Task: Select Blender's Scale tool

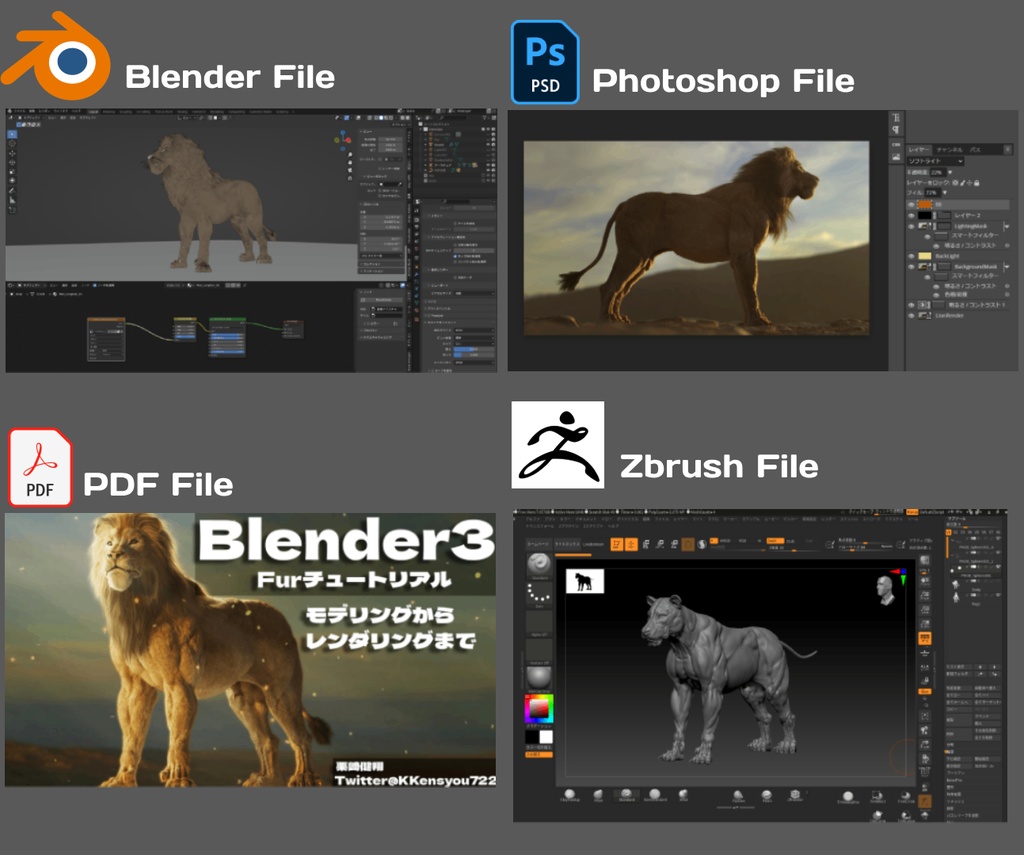Action: [x=12, y=172]
